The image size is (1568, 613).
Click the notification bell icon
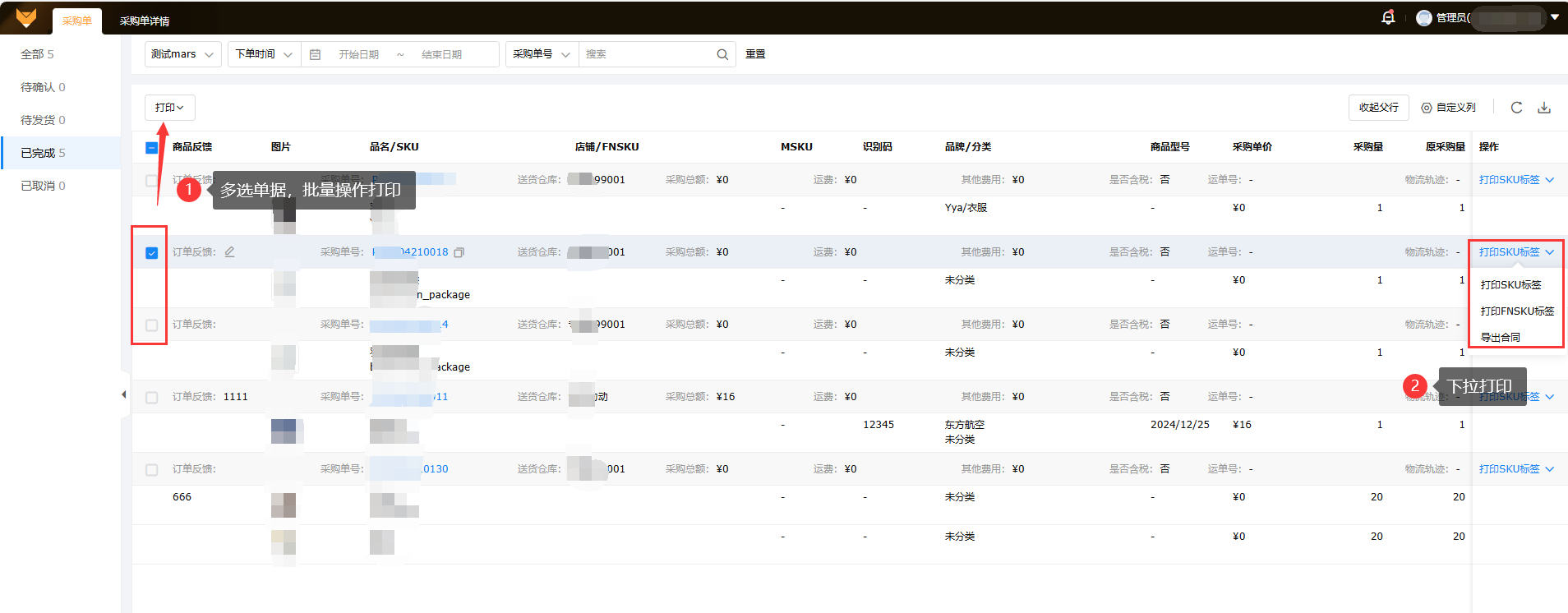point(1388,17)
